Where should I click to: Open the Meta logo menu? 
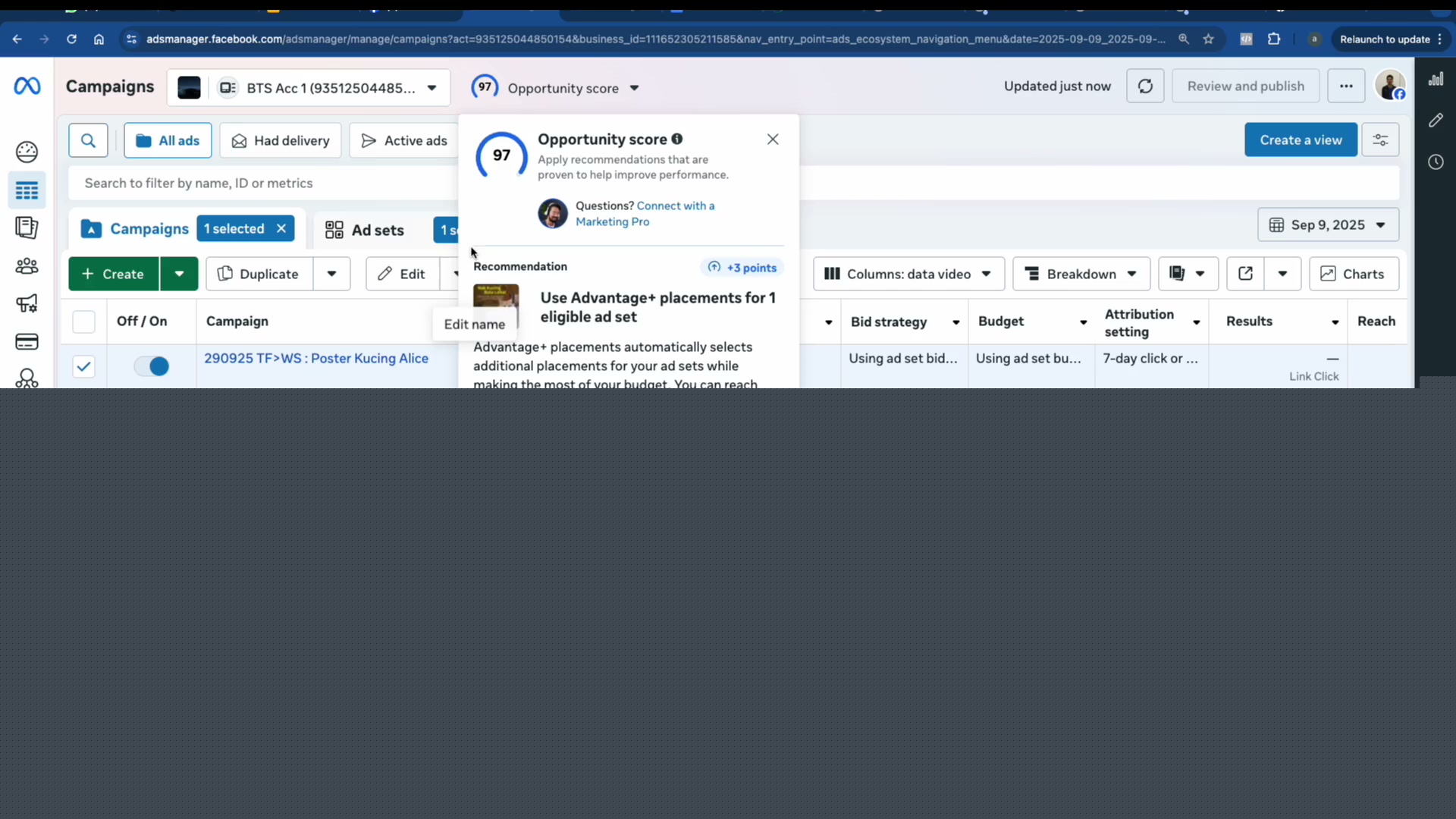click(27, 86)
